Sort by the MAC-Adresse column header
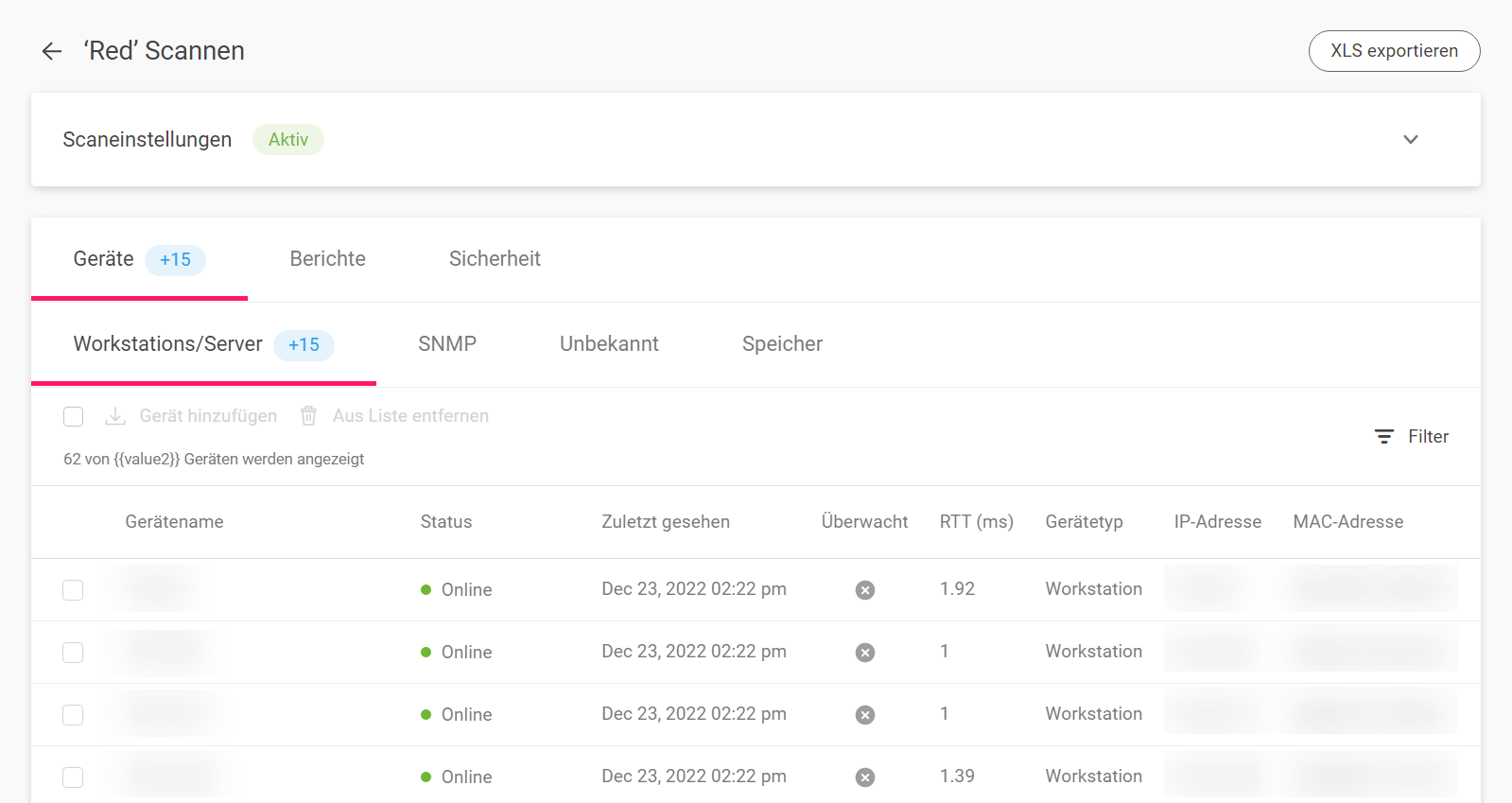The image size is (1512, 803). tap(1347, 522)
